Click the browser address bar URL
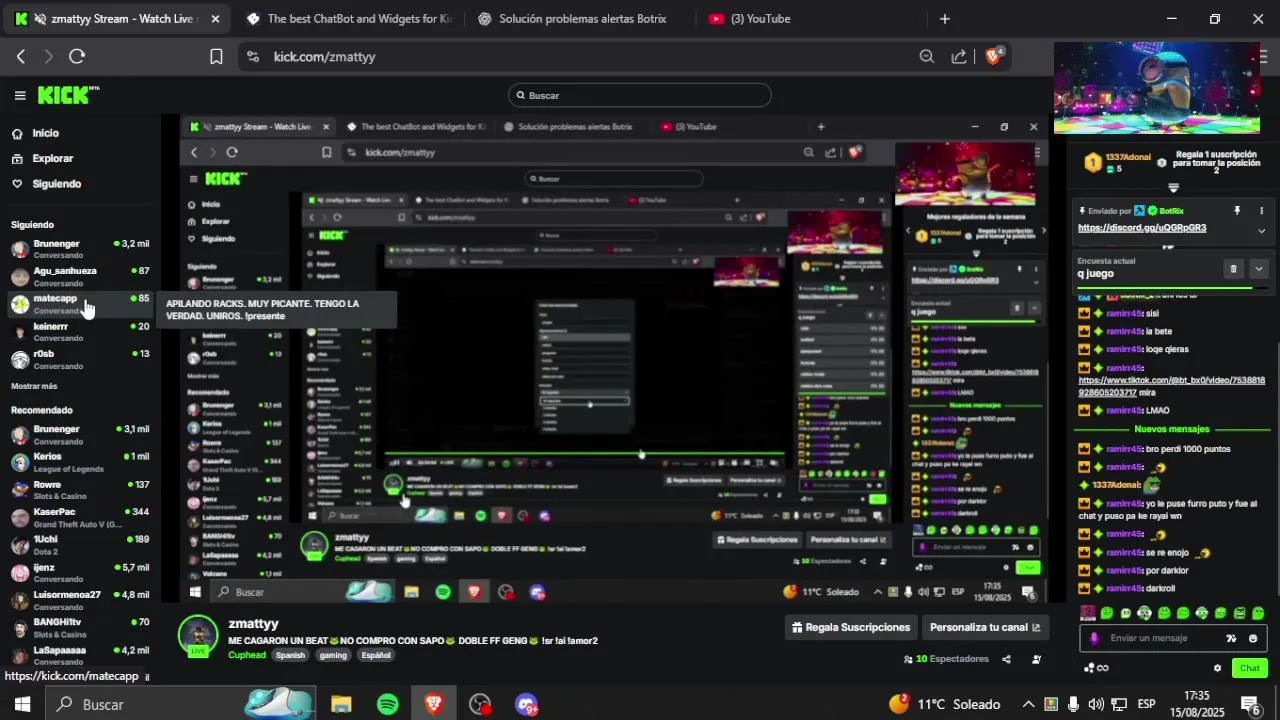 (324, 57)
